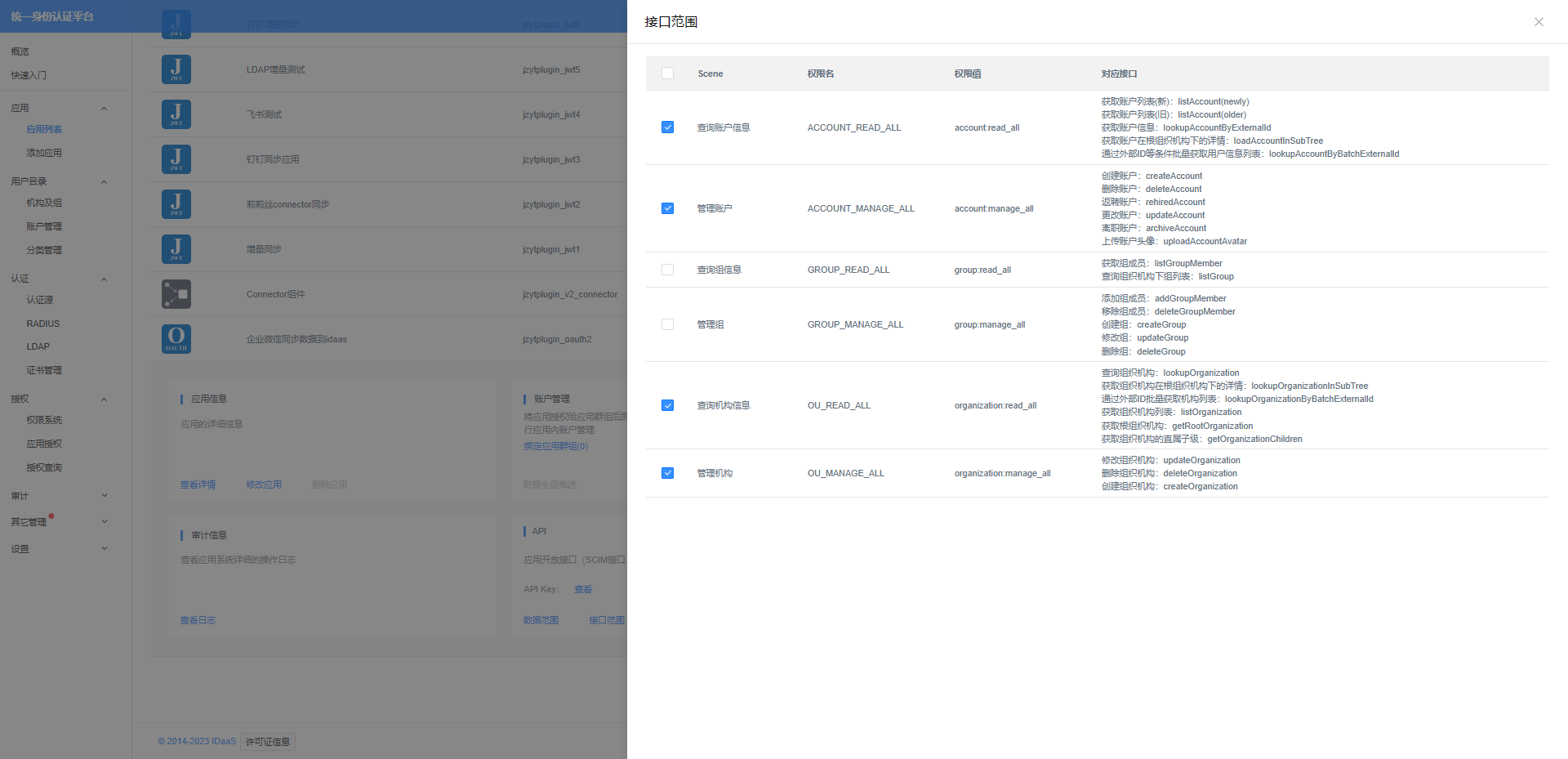Viewport: 1568px width, 759px height.
Task: Close the 接口范围 drawer panel
Action: [1539, 22]
